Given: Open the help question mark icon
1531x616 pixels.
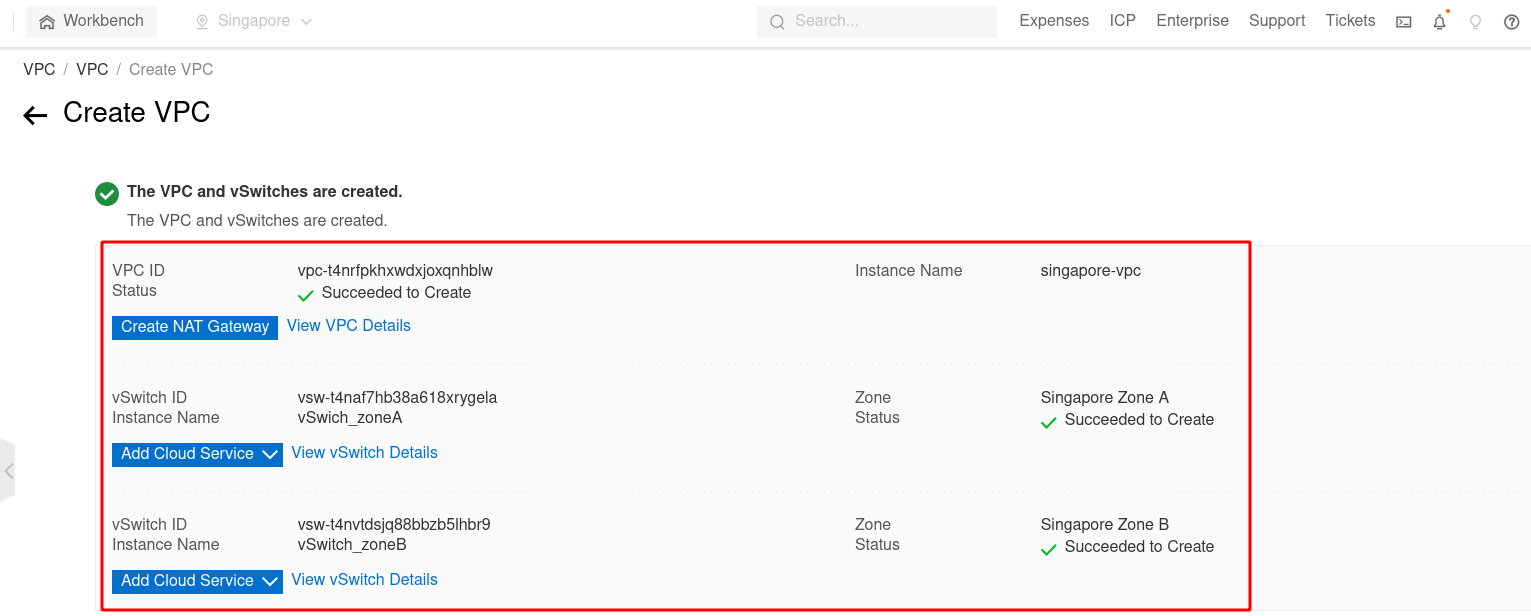Looking at the screenshot, I should (1511, 22).
